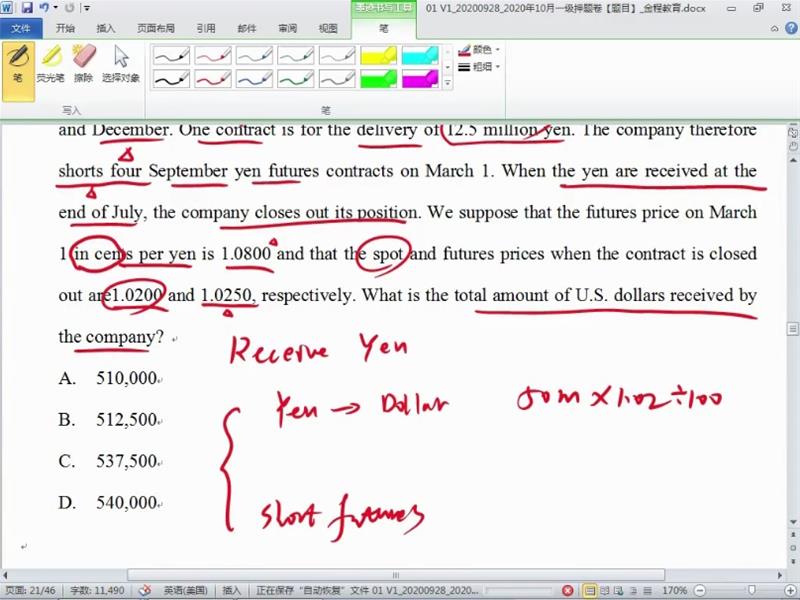800x600 pixels.
Task: Click the language 英语(美国) indicator
Action: tap(186, 590)
